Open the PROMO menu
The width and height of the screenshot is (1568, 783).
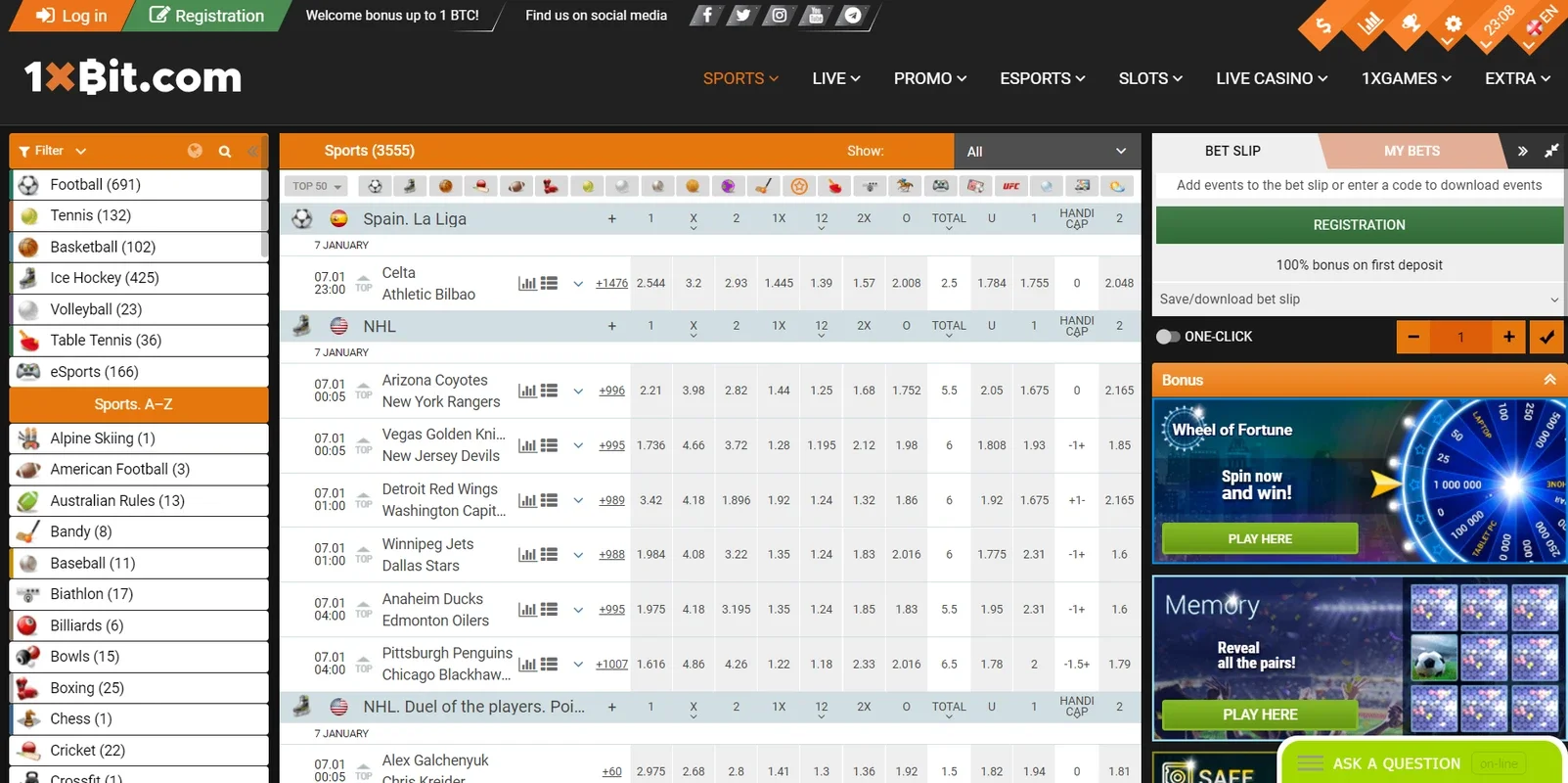(x=930, y=78)
